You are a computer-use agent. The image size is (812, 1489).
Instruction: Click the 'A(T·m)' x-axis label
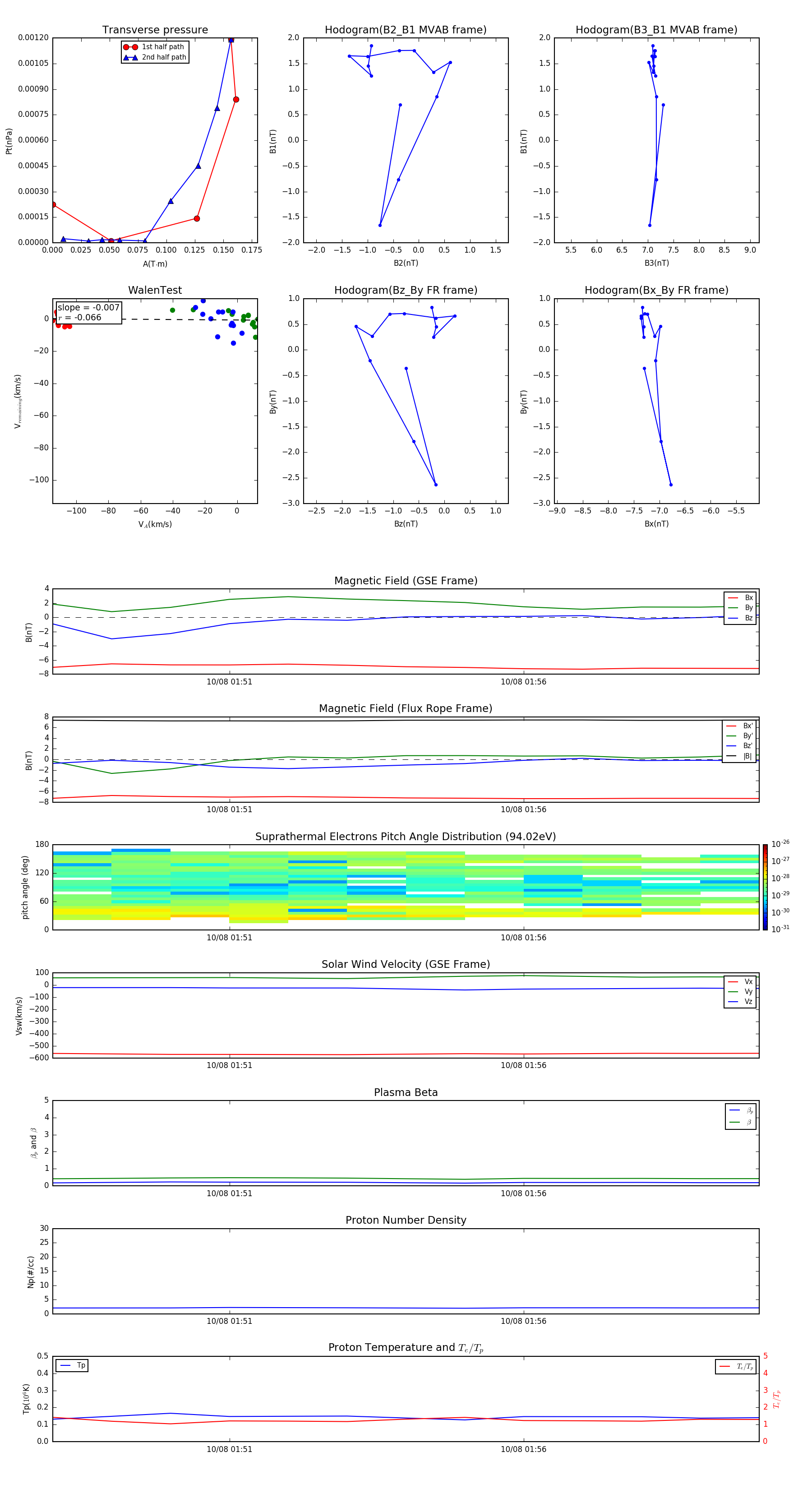(155, 264)
